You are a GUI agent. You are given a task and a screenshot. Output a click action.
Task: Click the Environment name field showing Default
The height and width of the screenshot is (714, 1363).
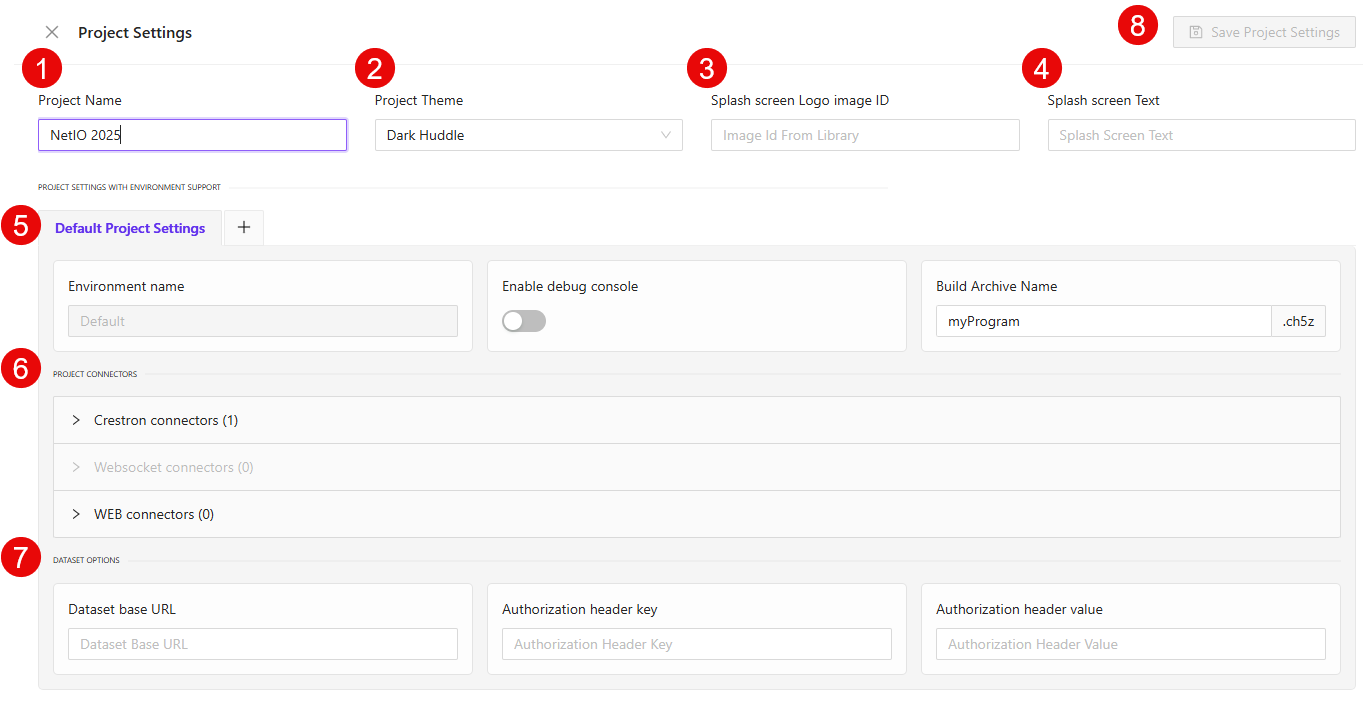tap(262, 320)
